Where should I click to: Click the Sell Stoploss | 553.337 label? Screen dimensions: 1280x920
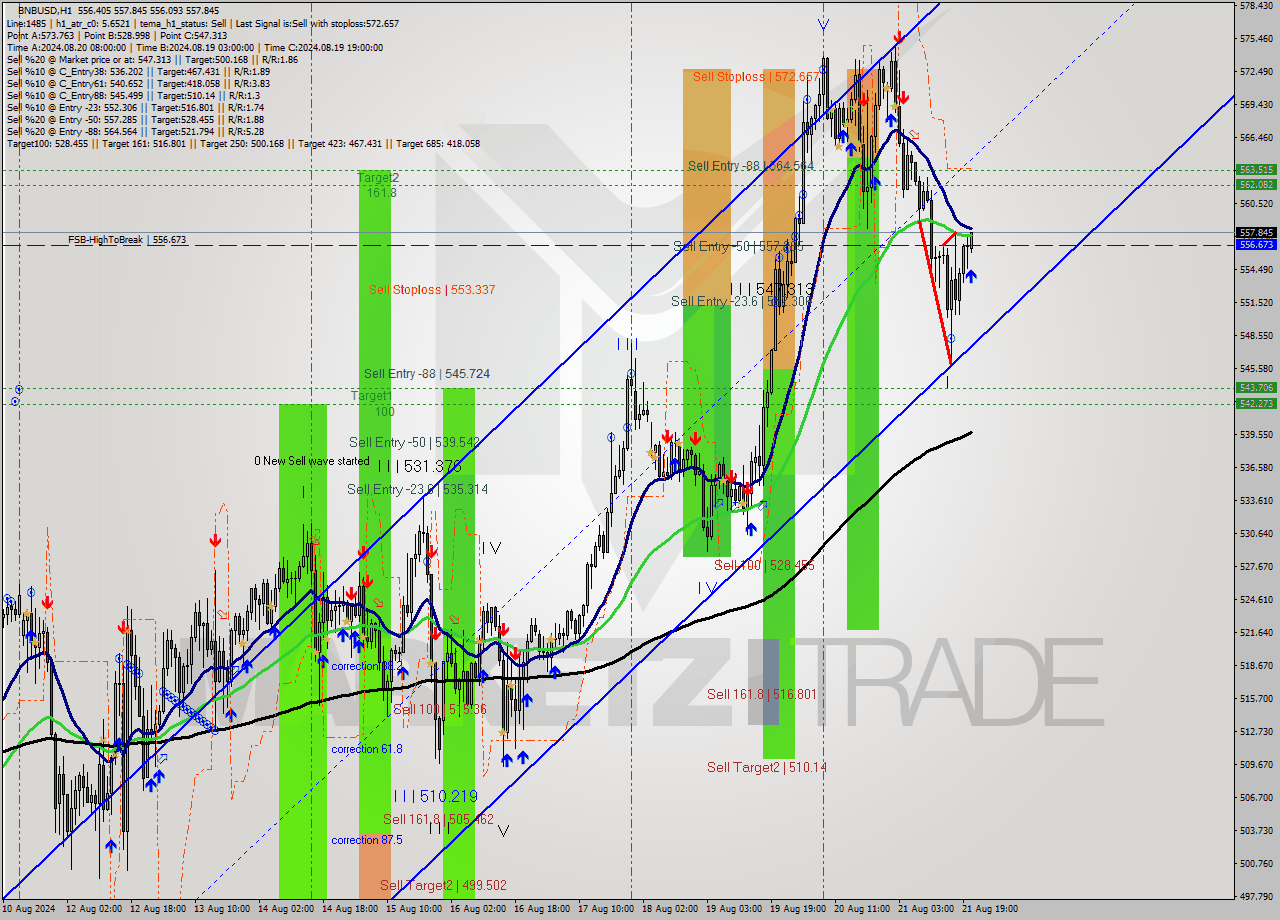coord(432,290)
